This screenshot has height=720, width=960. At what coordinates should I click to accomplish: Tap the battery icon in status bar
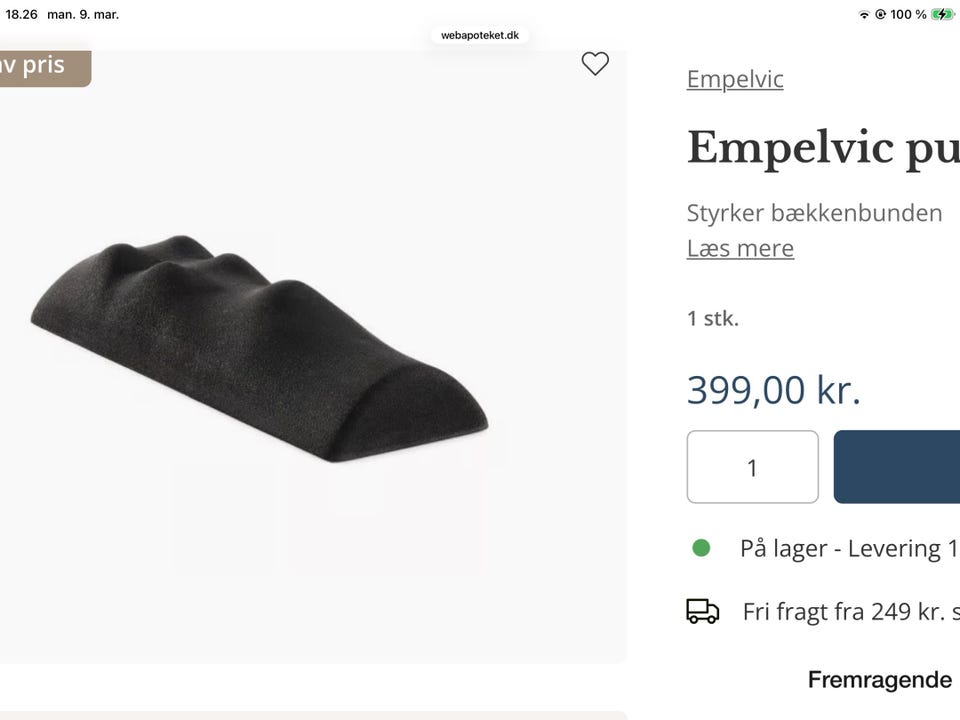click(x=942, y=14)
